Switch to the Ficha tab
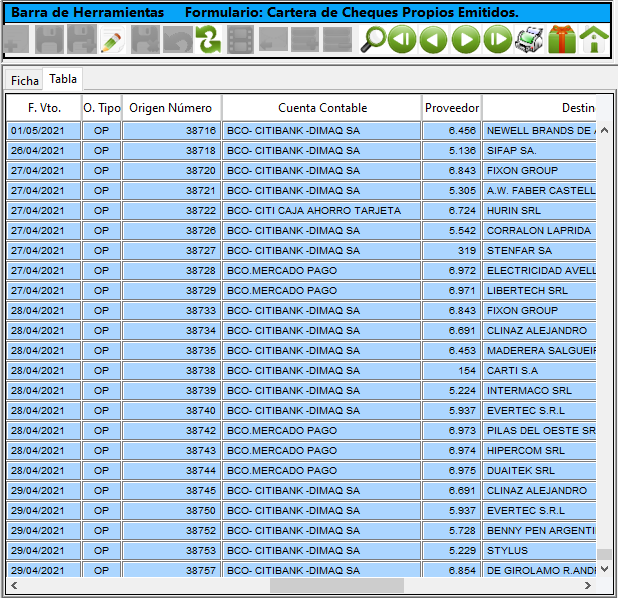This screenshot has width=618, height=598. coord(24,81)
